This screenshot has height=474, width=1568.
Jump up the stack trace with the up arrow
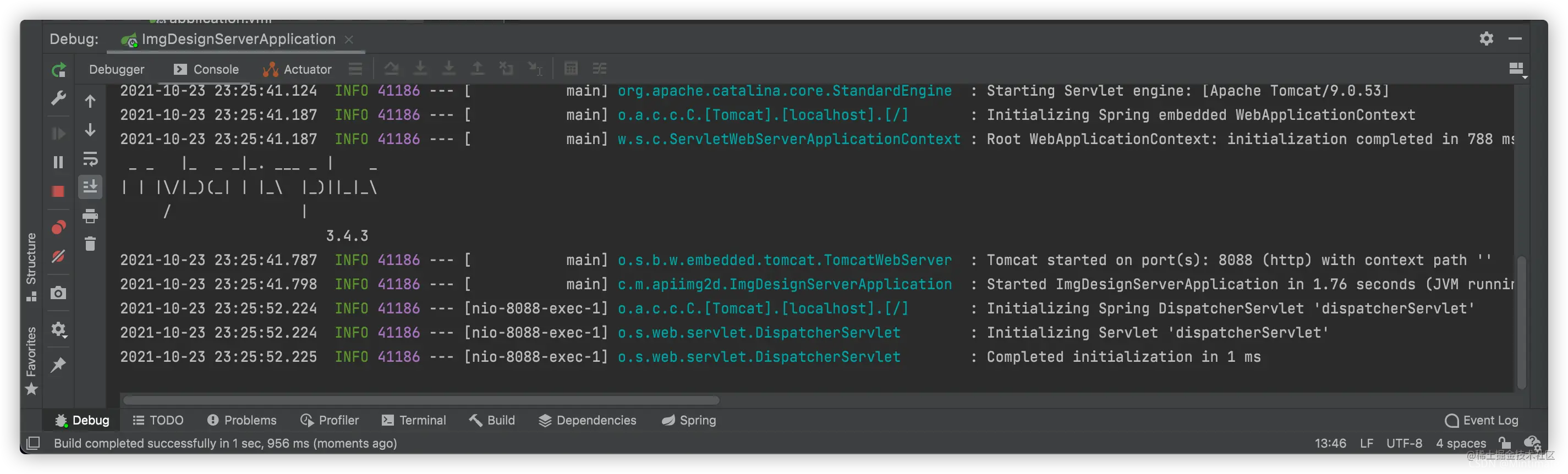(x=90, y=101)
